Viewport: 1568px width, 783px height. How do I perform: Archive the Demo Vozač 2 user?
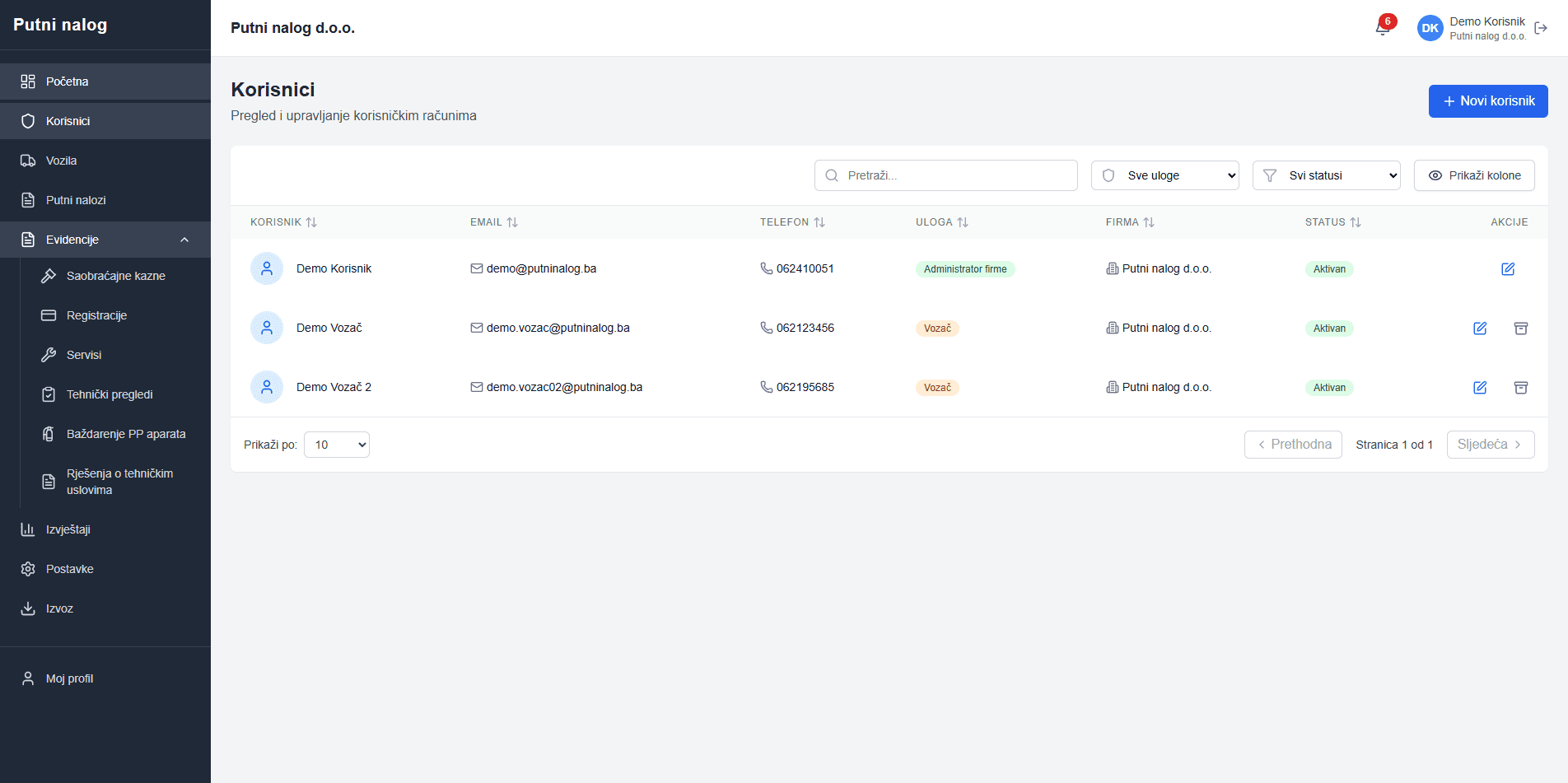[1521, 388]
